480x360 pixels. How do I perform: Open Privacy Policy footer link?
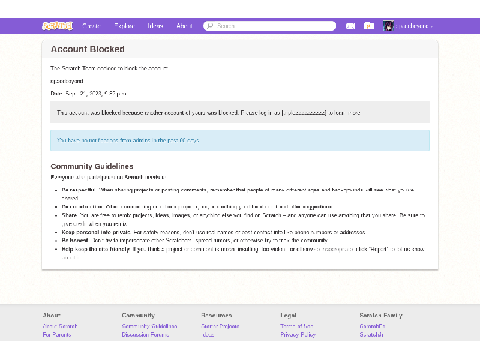(298, 335)
